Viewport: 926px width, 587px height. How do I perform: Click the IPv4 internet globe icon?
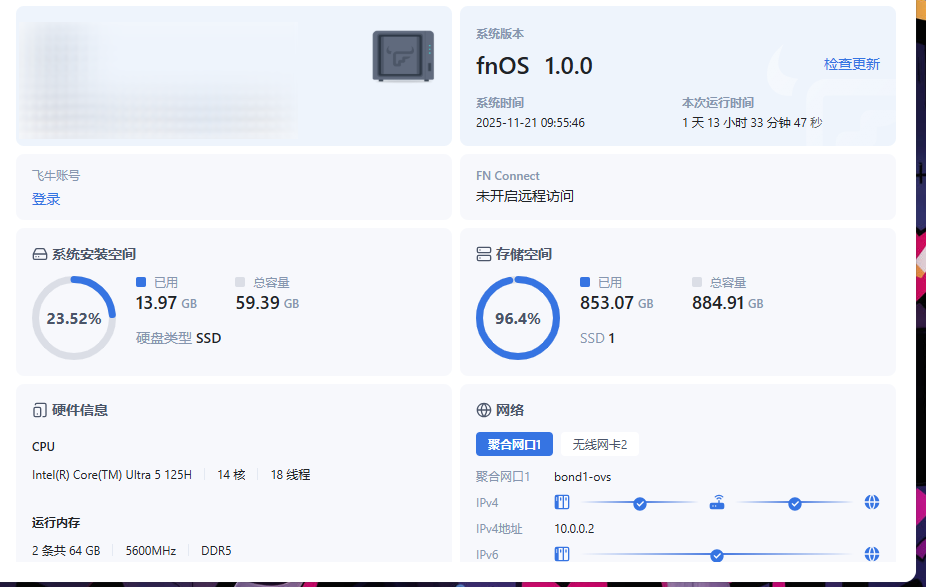[x=872, y=503]
